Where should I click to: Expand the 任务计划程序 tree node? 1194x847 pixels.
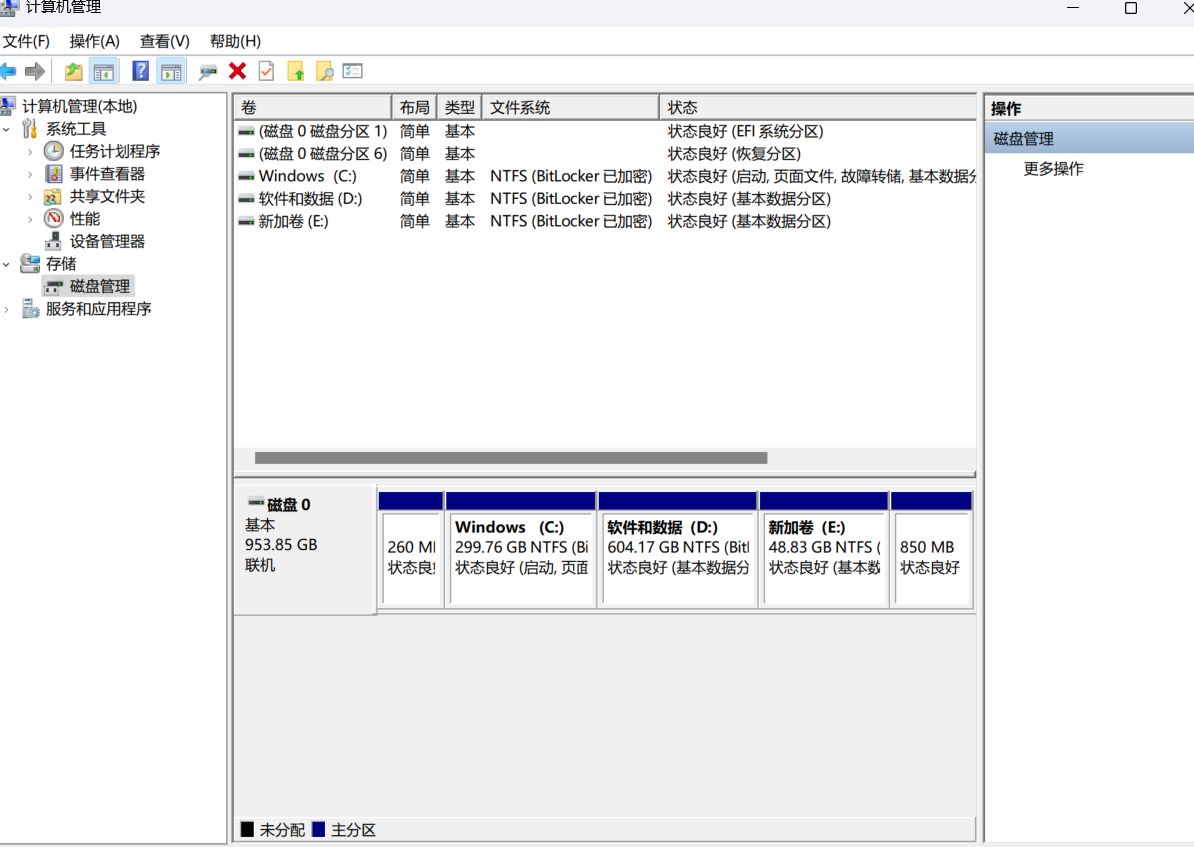30,152
